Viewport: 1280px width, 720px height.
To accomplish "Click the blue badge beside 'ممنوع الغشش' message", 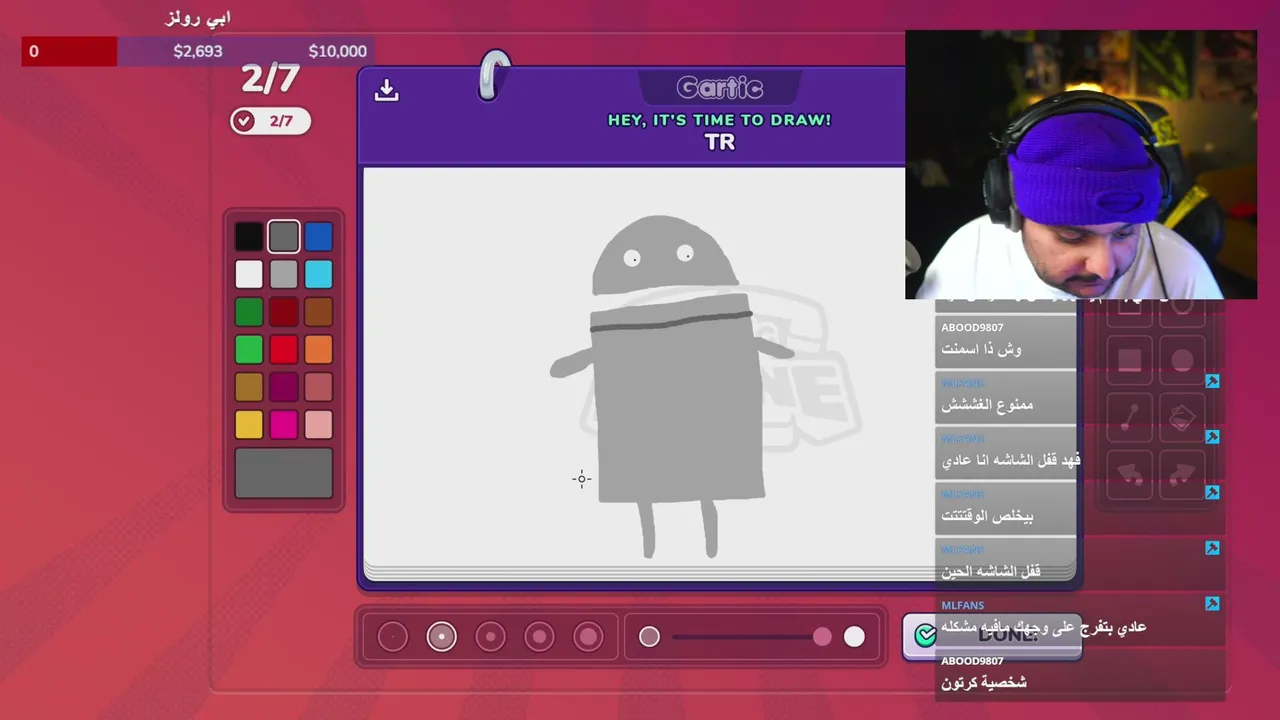I will pos(1212,381).
